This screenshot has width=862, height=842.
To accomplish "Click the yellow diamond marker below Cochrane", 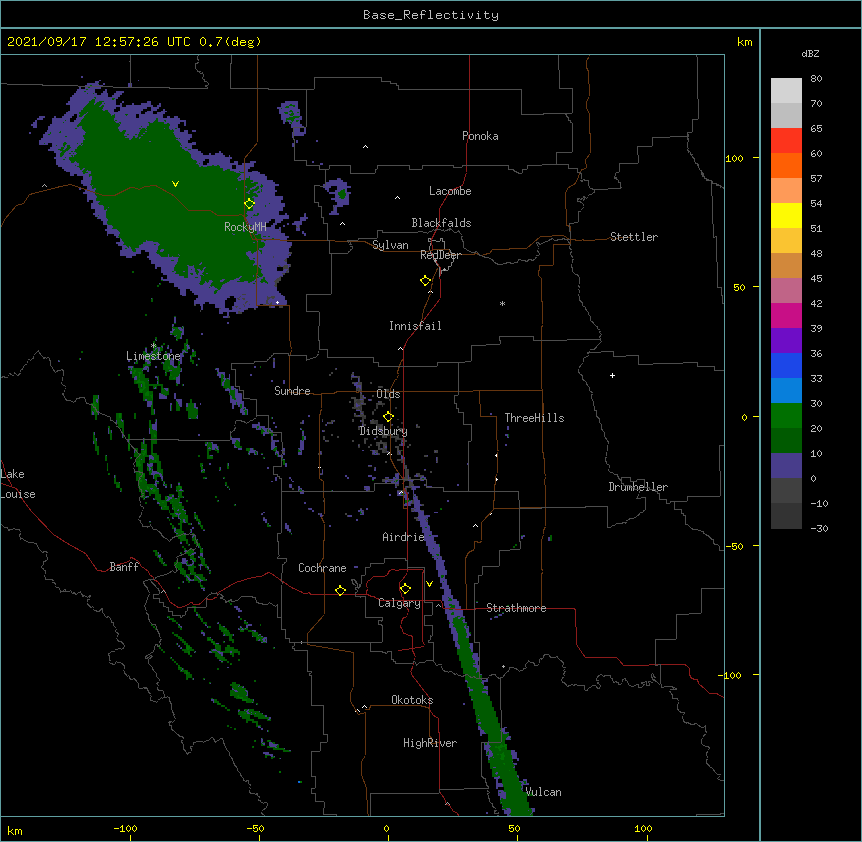I will (340, 590).
